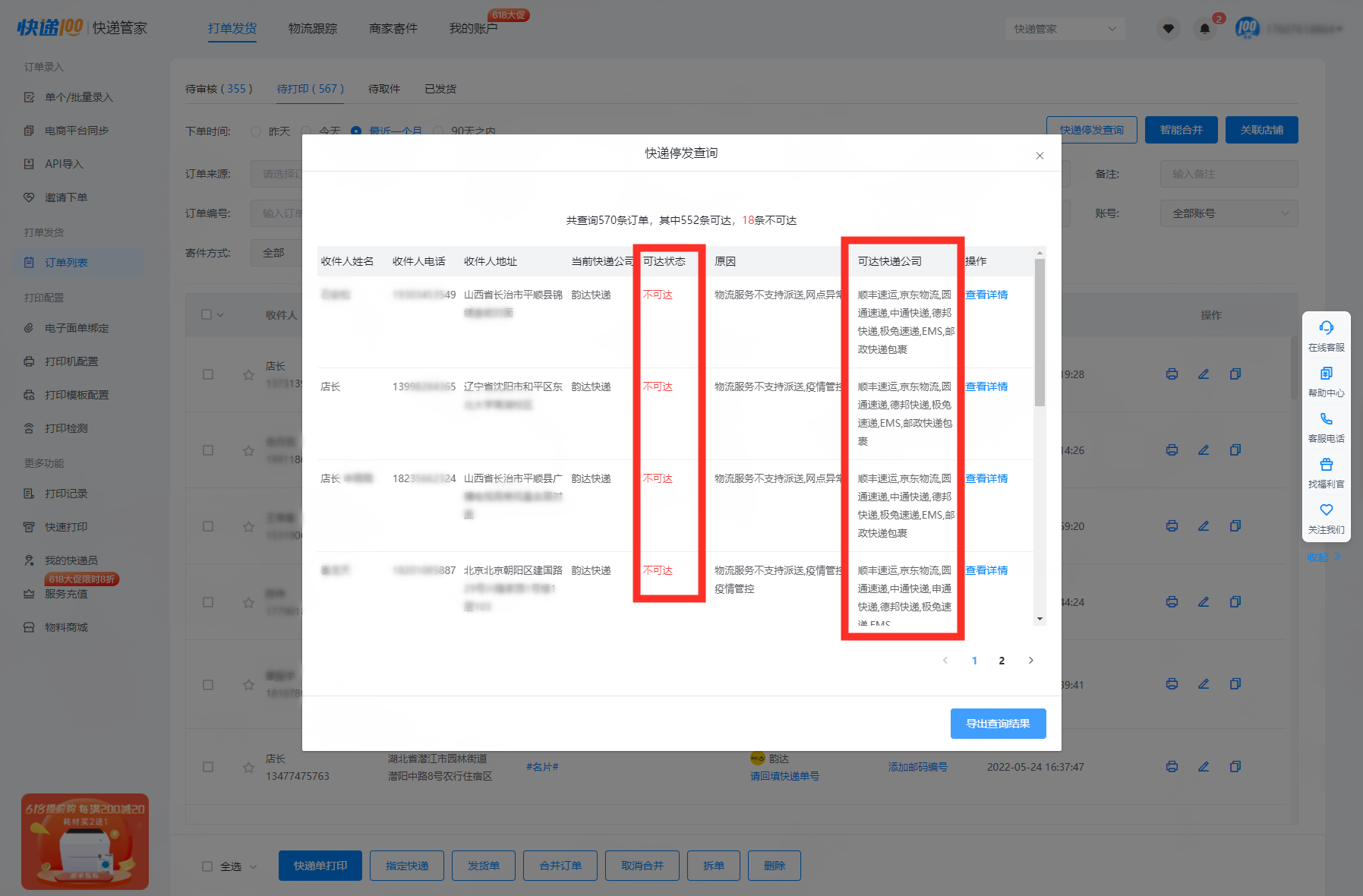Open 物料商城 in sidebar
The image size is (1363, 896).
(66, 627)
